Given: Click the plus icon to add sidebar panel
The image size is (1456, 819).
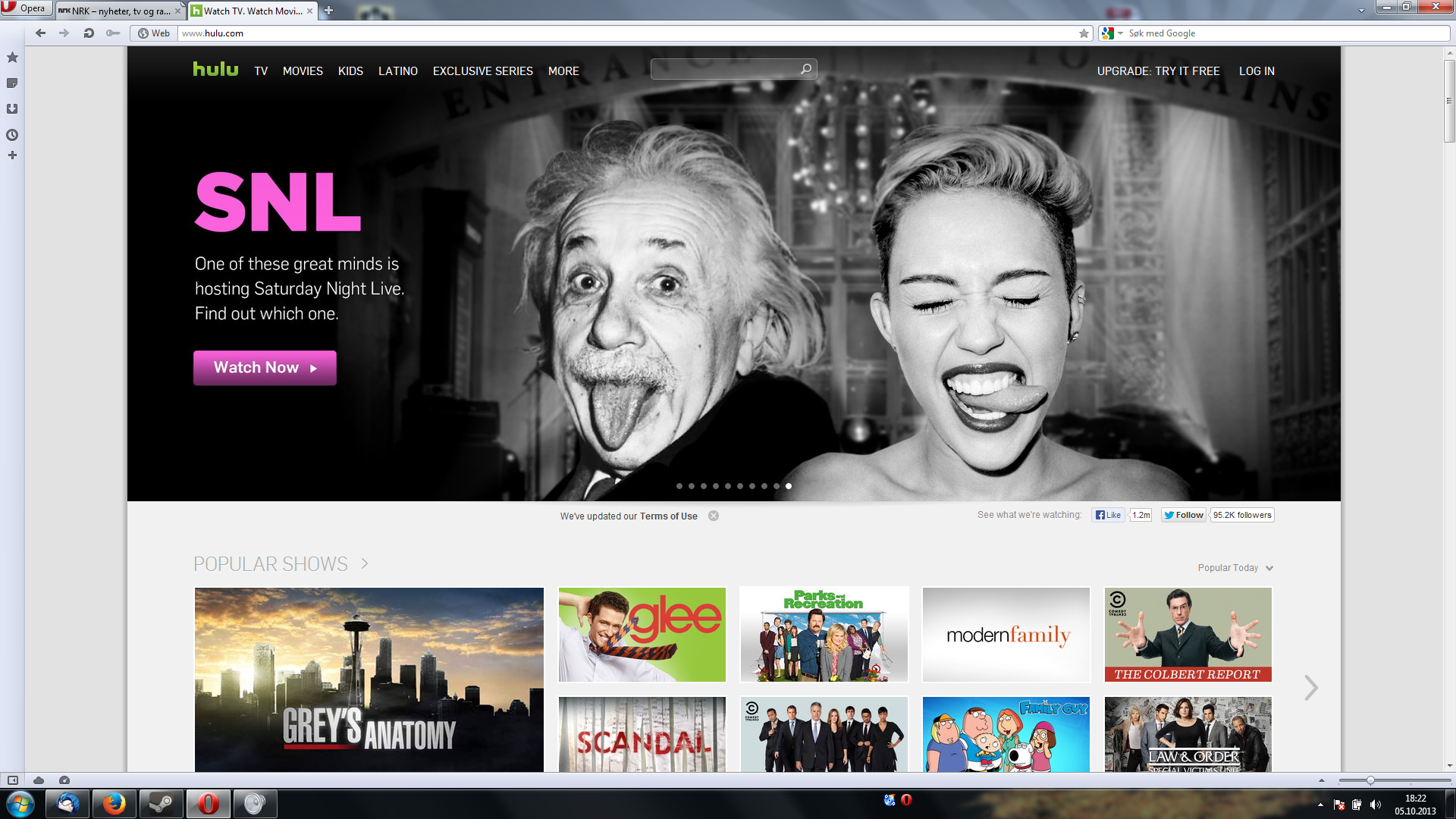Looking at the screenshot, I should coord(12,155).
